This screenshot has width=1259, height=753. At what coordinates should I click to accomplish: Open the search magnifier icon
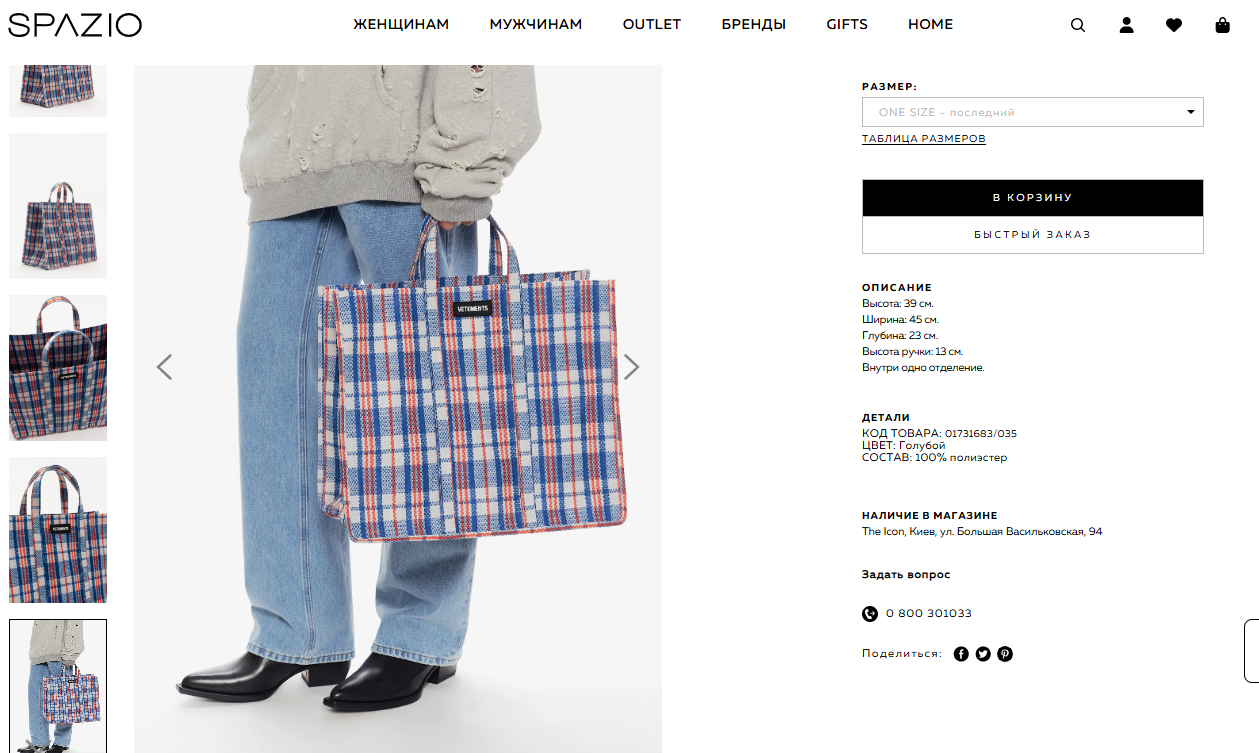click(x=1077, y=25)
